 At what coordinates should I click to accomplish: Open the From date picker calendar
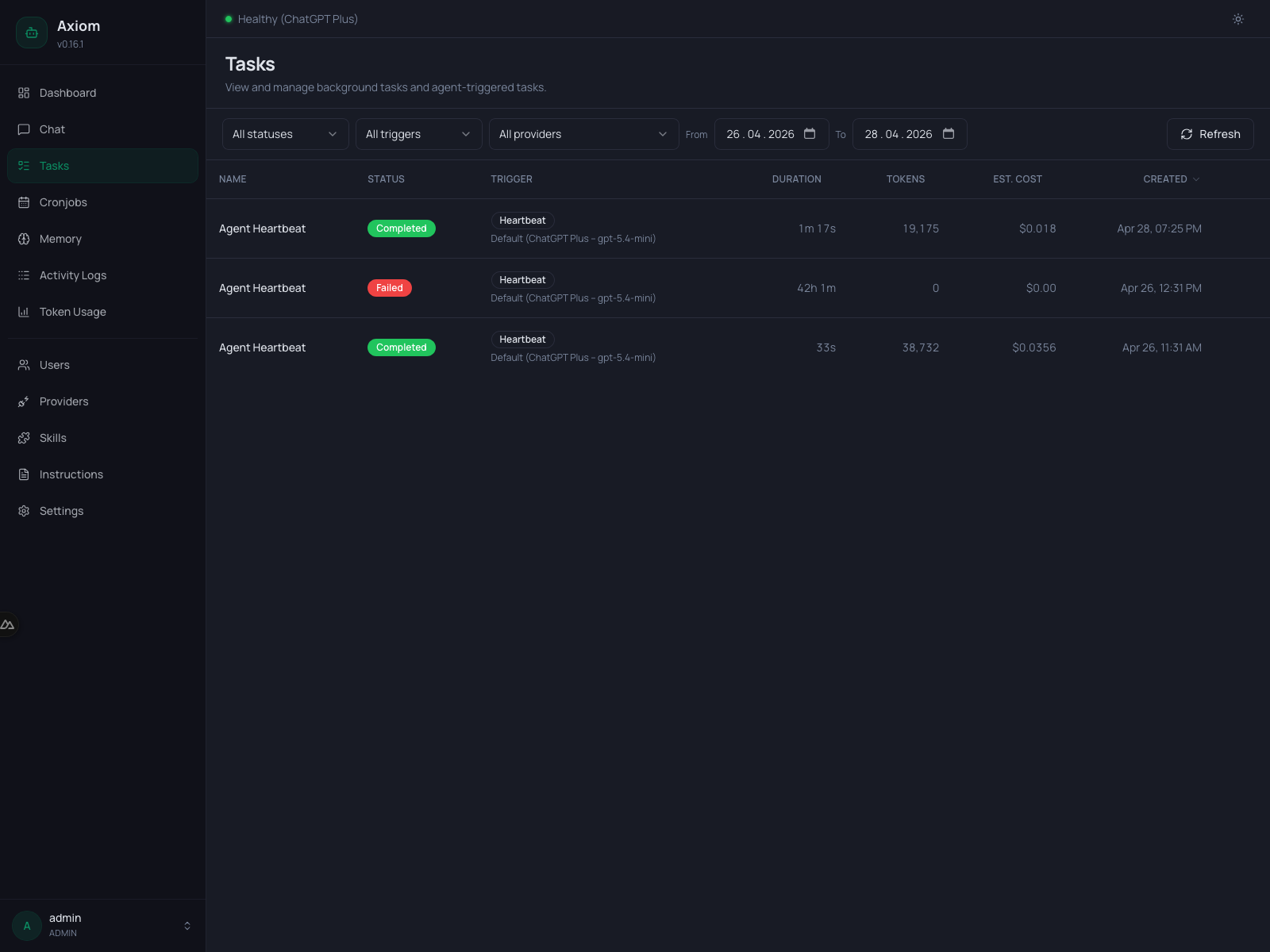810,134
